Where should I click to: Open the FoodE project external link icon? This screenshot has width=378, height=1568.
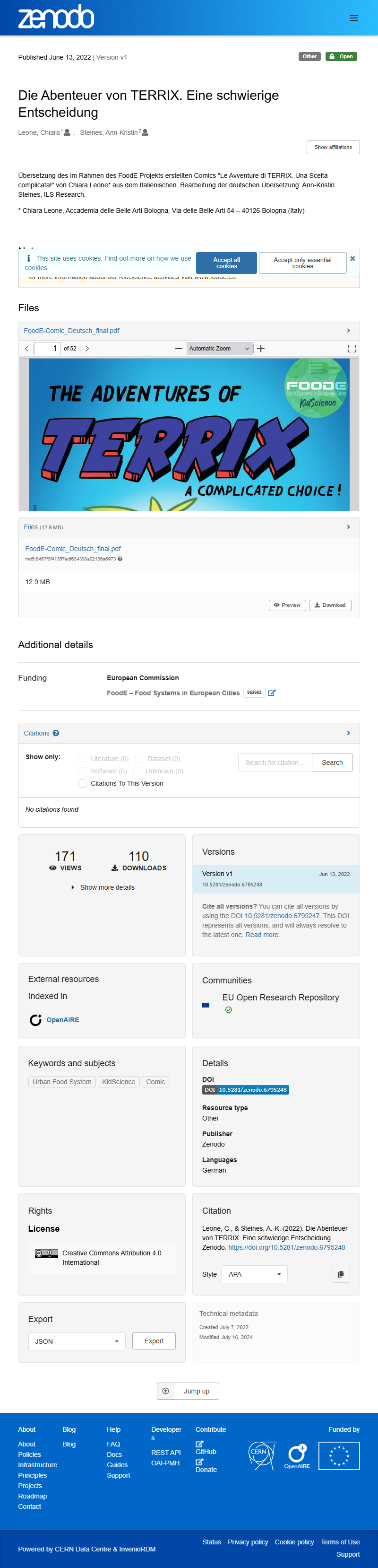(272, 692)
